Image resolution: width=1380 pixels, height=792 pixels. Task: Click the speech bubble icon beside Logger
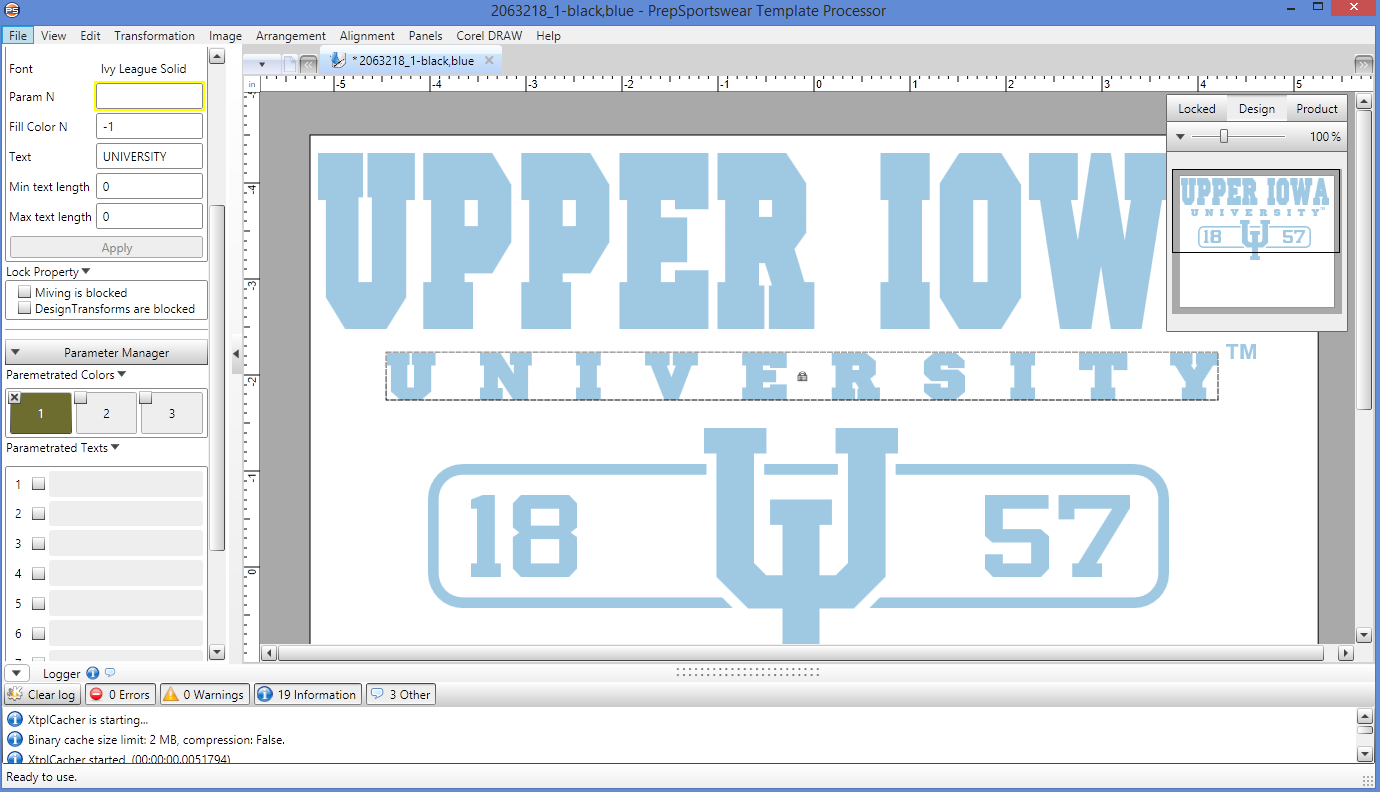[x=110, y=673]
